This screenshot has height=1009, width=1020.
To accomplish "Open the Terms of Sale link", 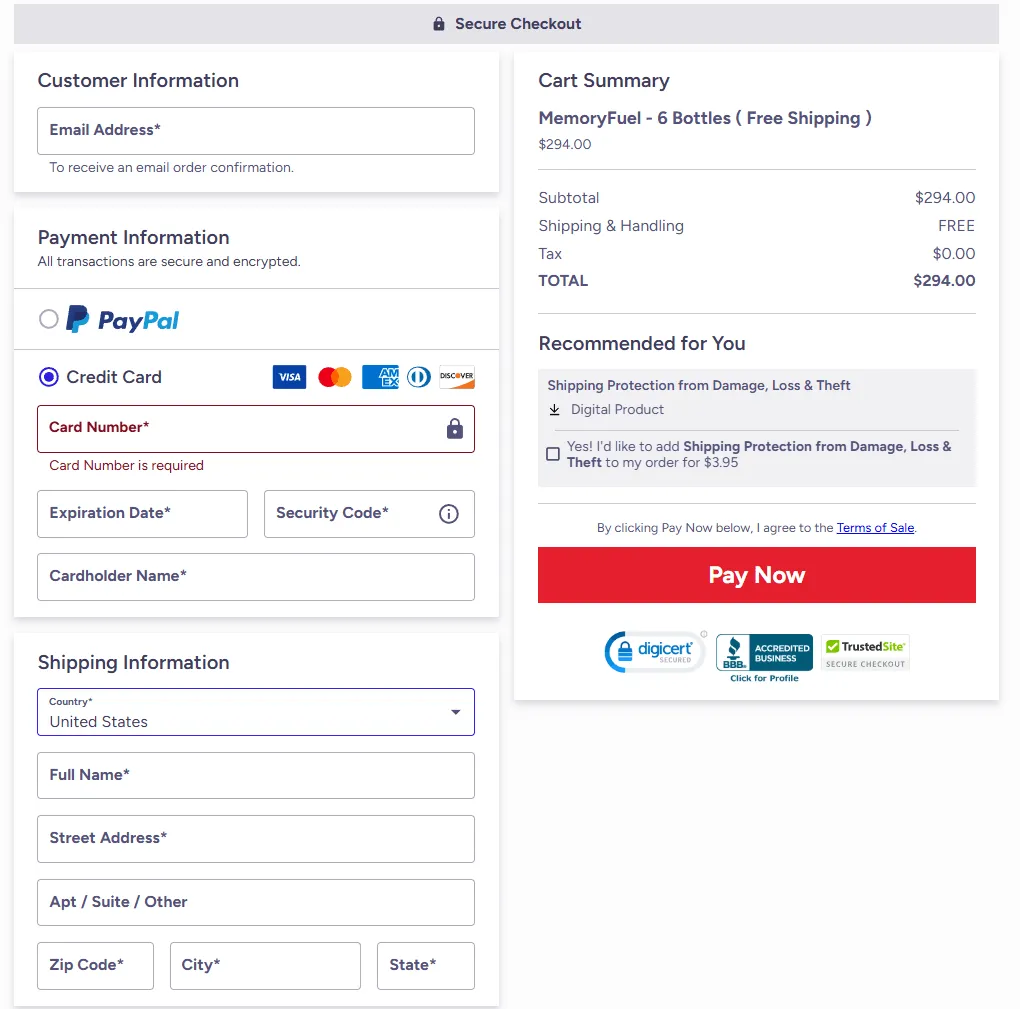I will [x=875, y=527].
